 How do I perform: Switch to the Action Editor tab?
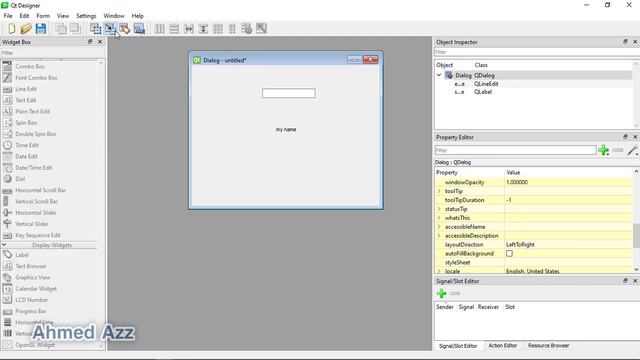click(x=502, y=345)
